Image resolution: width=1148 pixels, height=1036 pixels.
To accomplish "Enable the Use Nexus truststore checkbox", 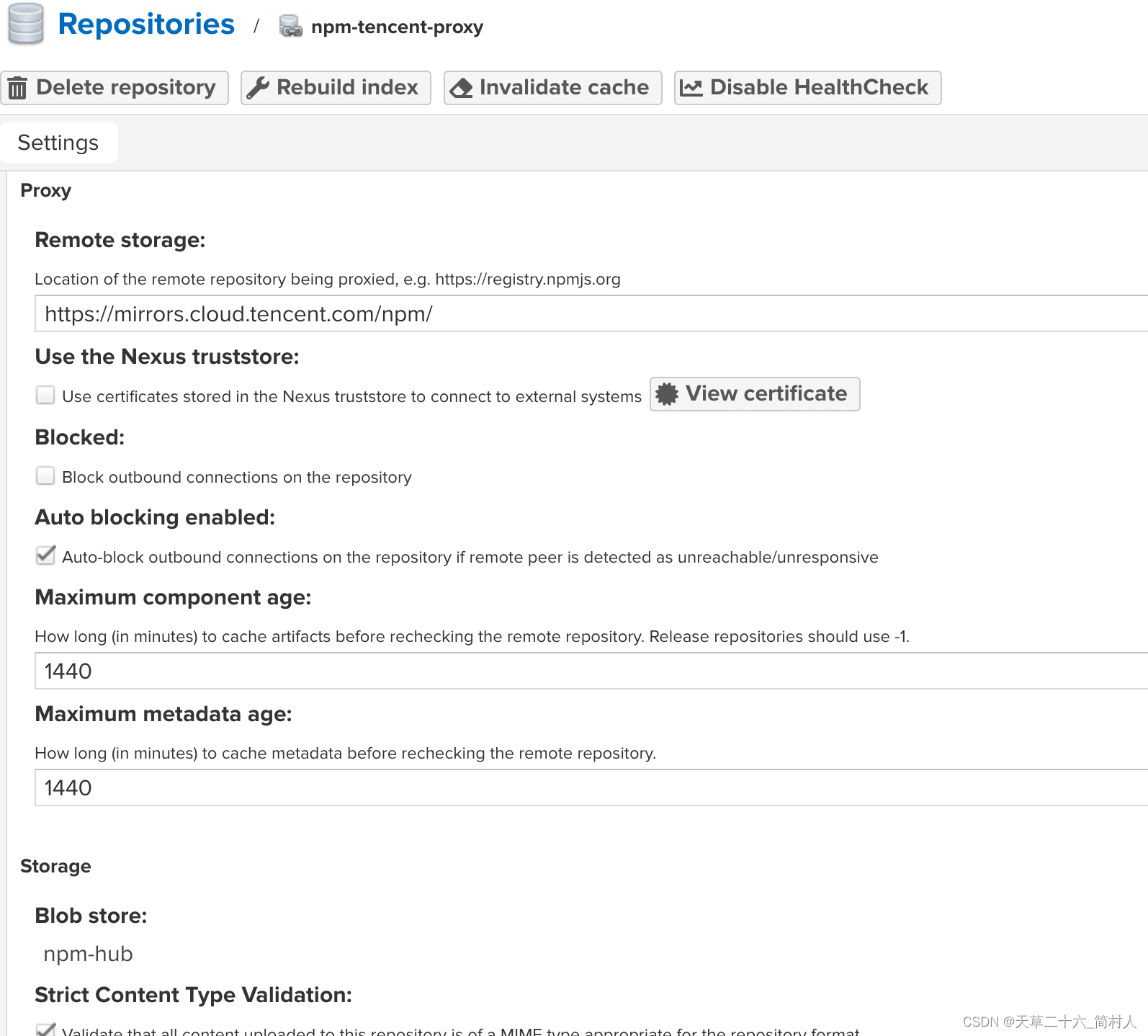I will [x=45, y=395].
